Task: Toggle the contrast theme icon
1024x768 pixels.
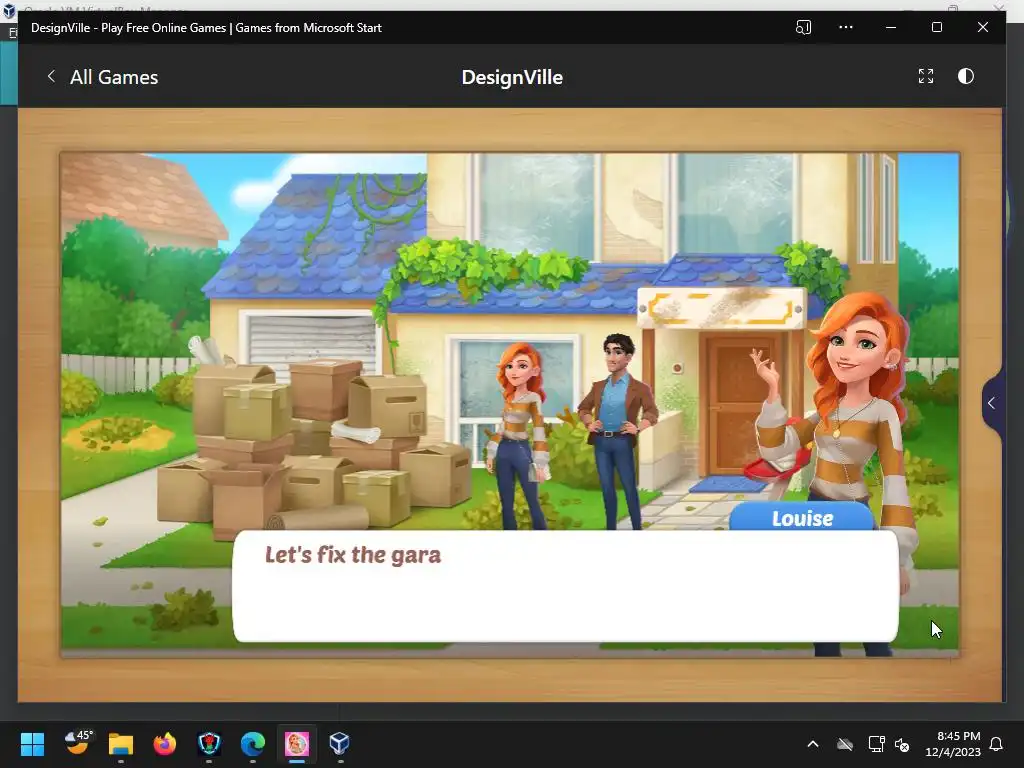Action: pyautogui.click(x=965, y=76)
